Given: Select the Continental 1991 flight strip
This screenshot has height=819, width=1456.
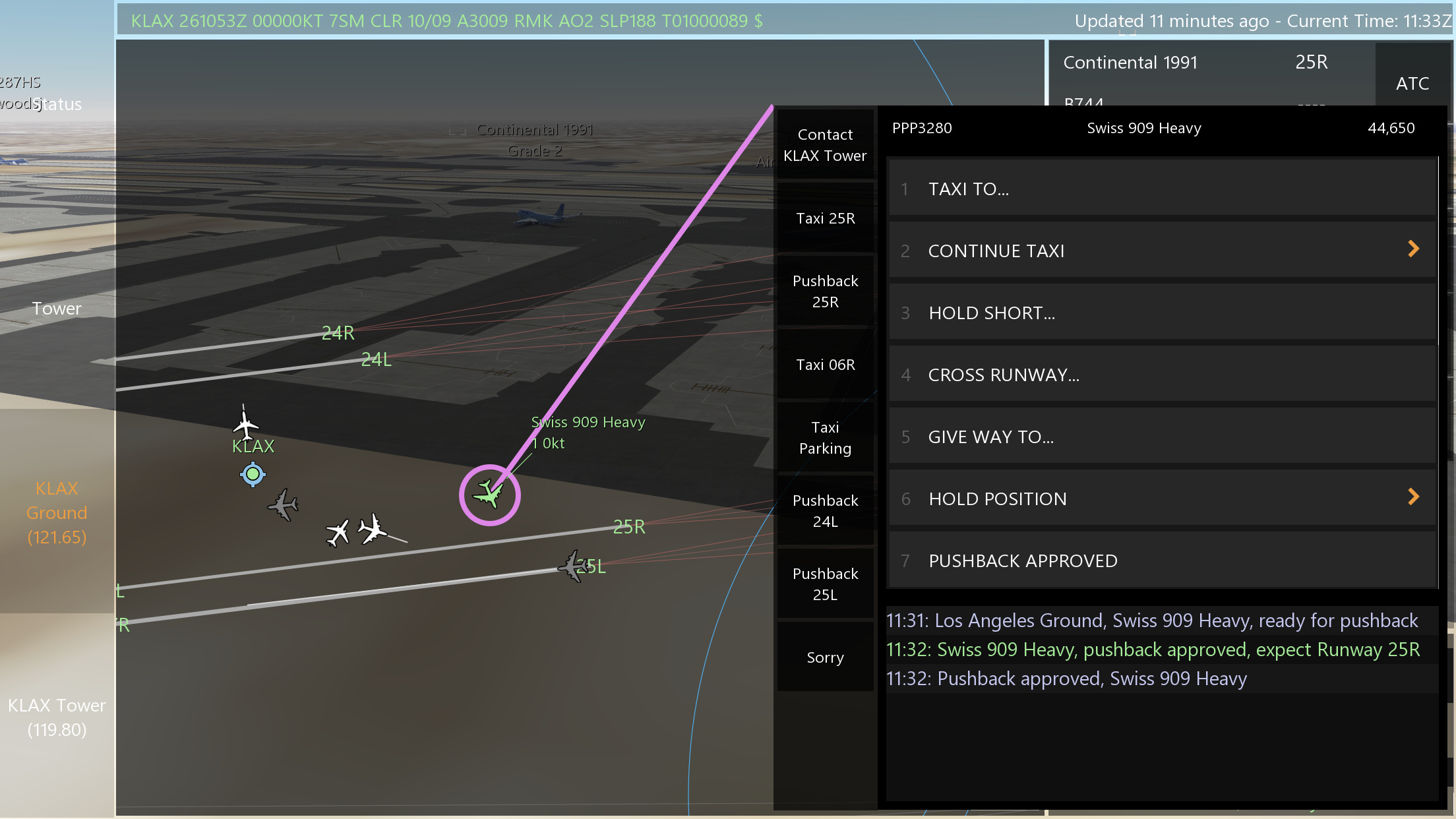Looking at the screenshot, I should coord(1211,73).
